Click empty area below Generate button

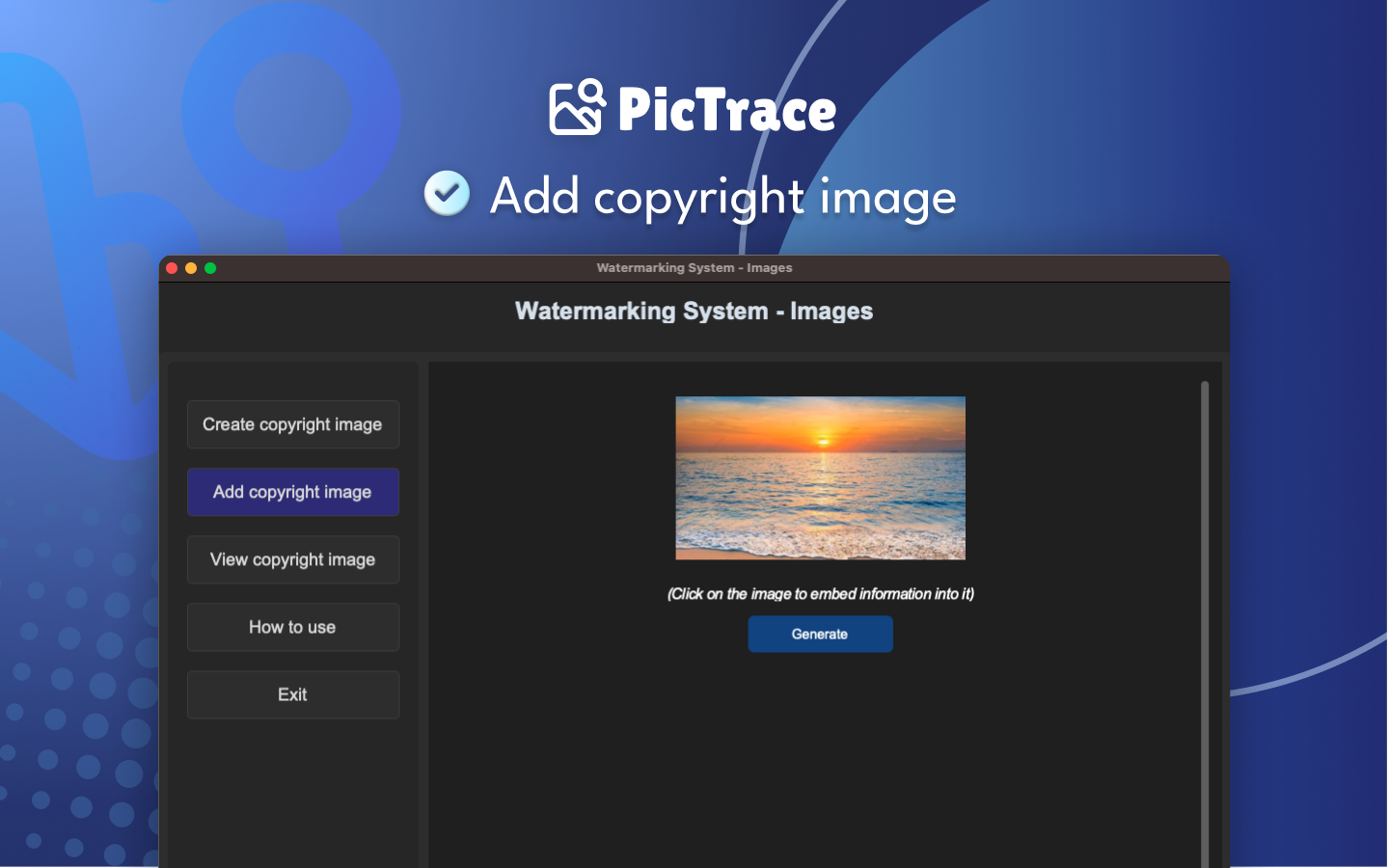click(x=820, y=762)
